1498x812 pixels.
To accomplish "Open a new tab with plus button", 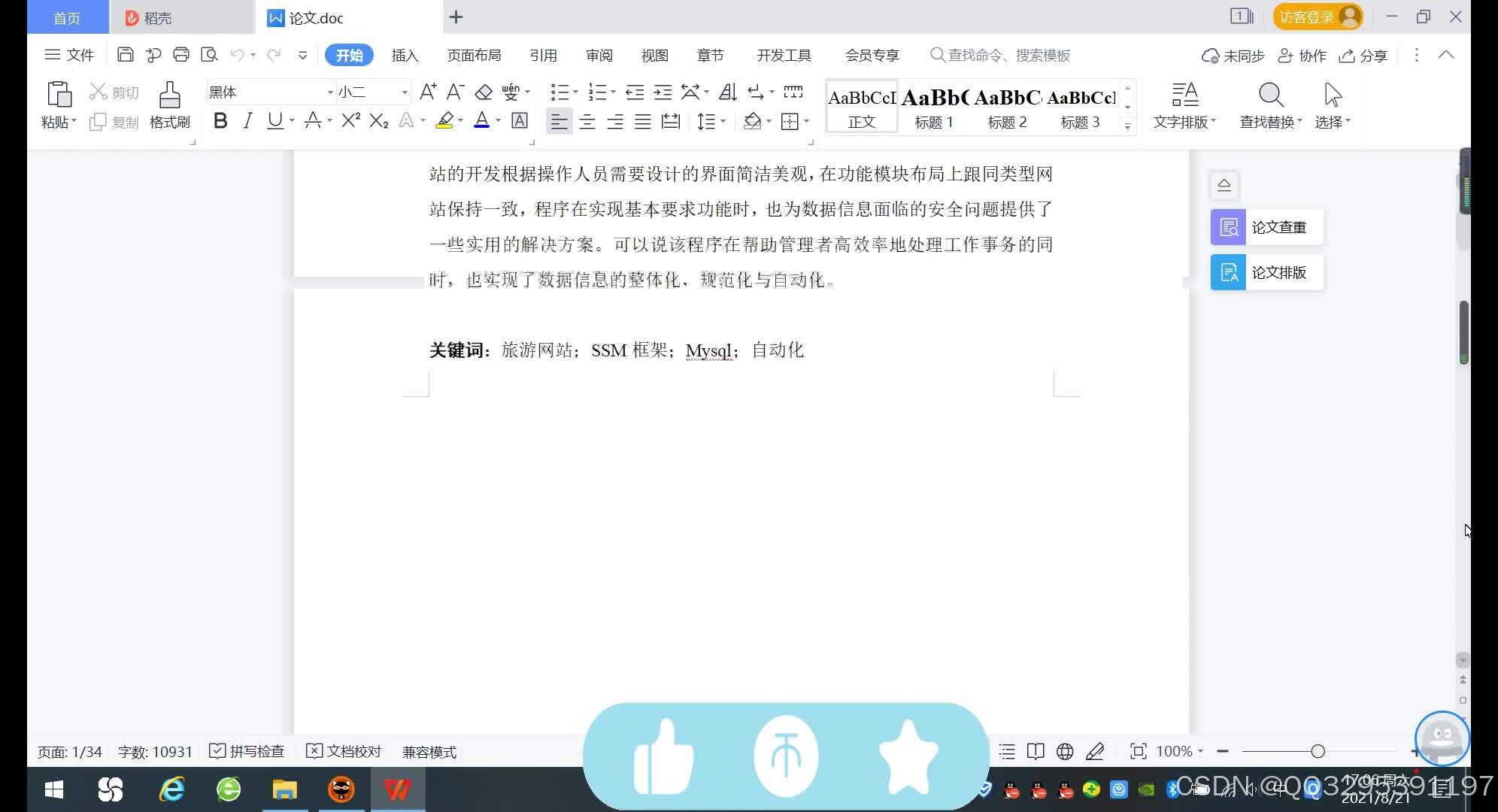I will click(456, 17).
